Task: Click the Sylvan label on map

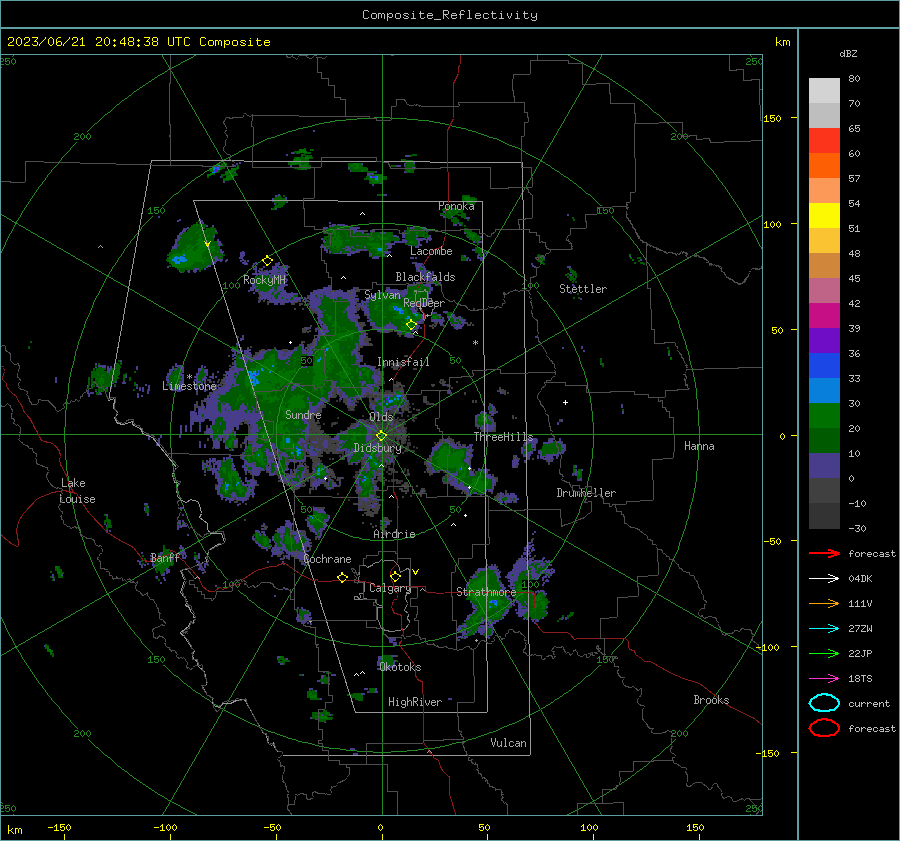Action: [382, 295]
